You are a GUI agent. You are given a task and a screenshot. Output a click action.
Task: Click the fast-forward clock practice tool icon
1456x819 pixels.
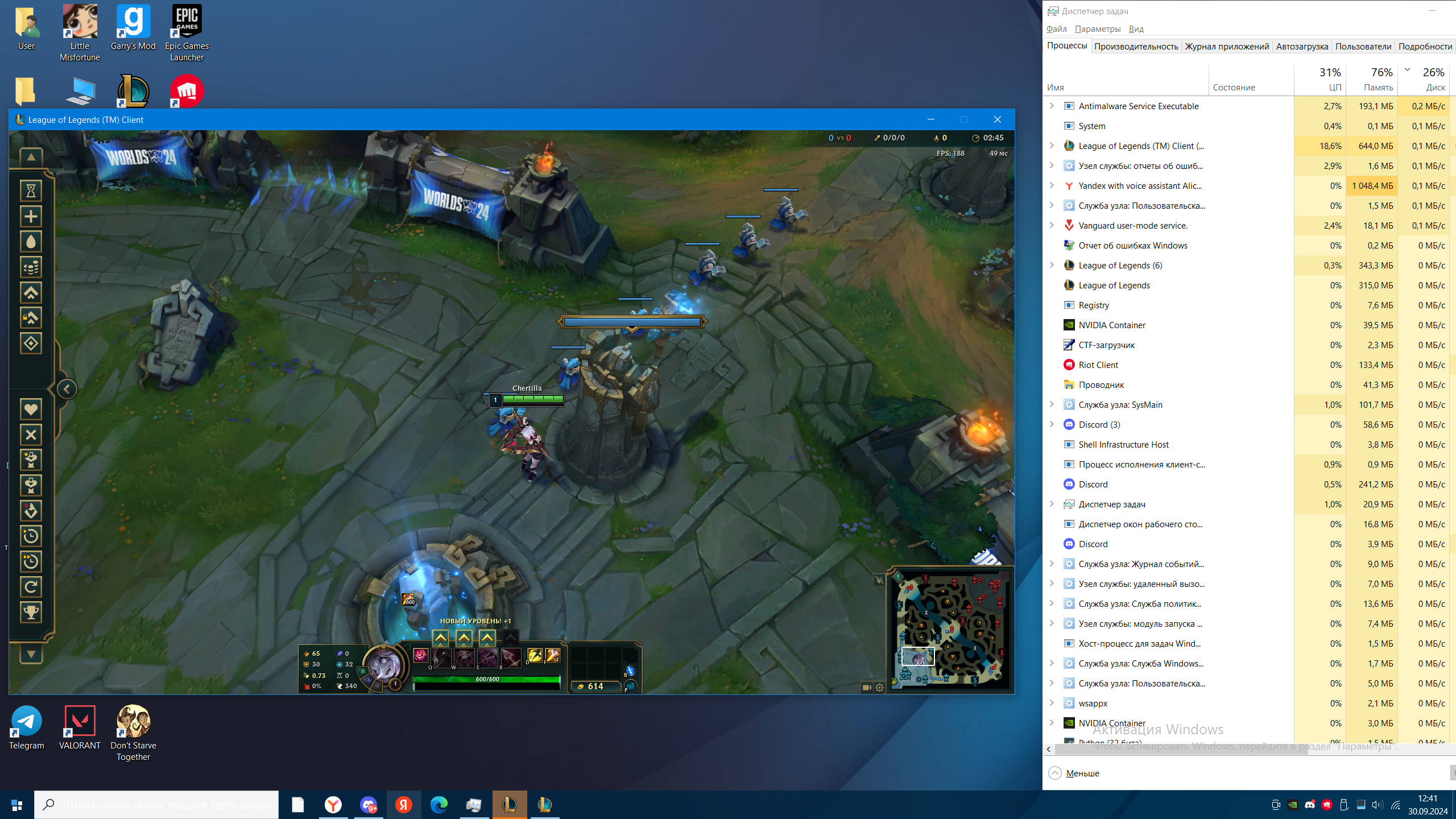click(x=31, y=561)
